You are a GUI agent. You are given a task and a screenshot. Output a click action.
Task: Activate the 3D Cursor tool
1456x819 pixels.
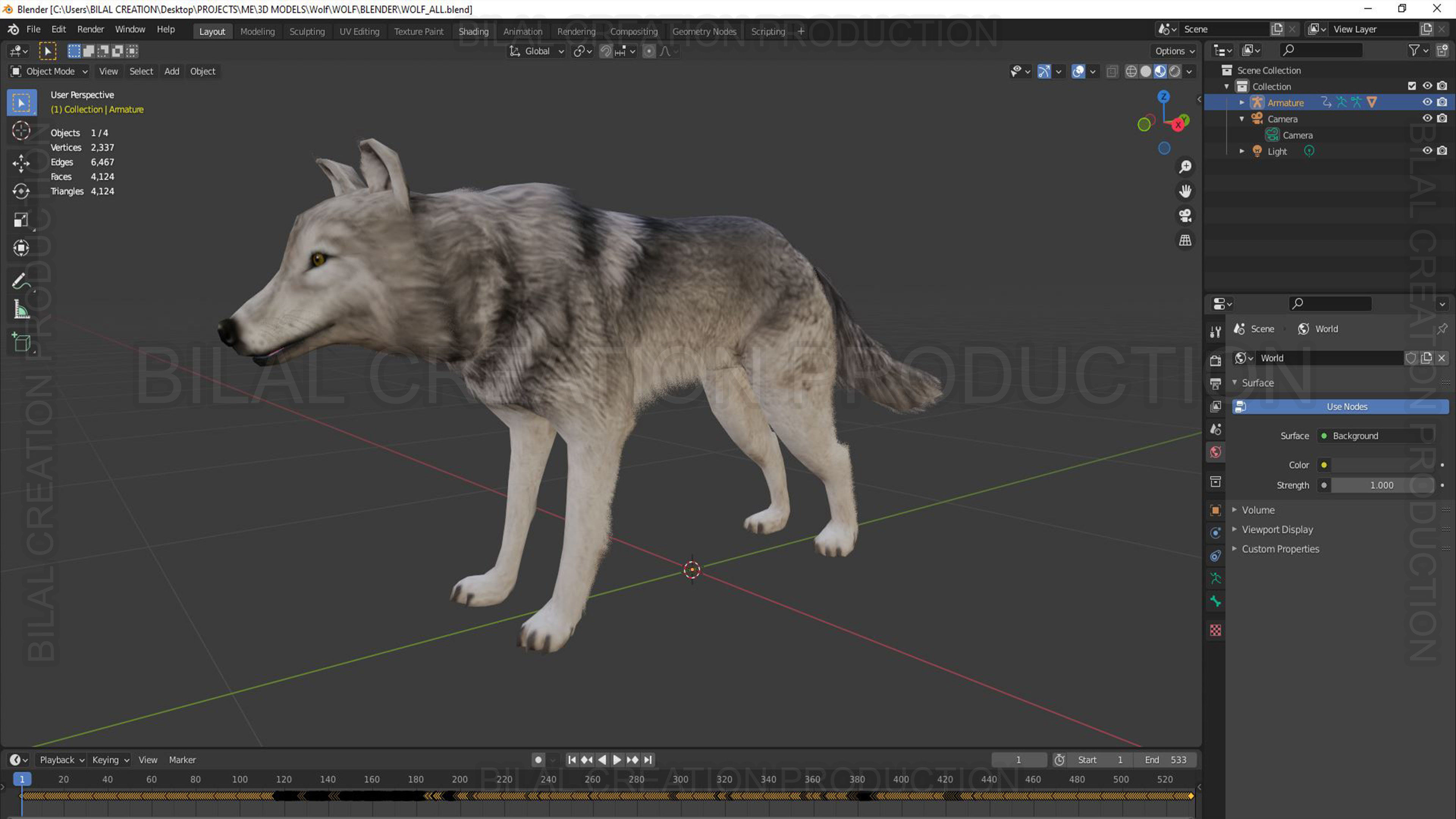tap(22, 131)
